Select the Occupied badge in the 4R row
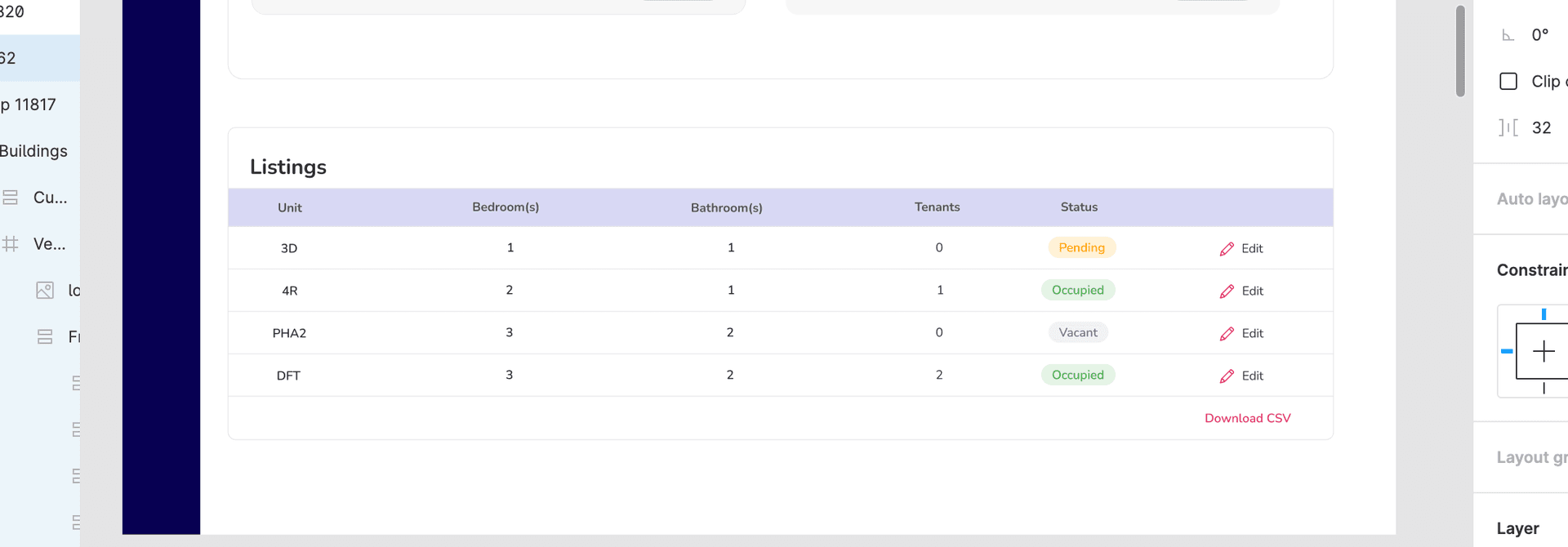Image resolution: width=1568 pixels, height=547 pixels. pos(1078,290)
